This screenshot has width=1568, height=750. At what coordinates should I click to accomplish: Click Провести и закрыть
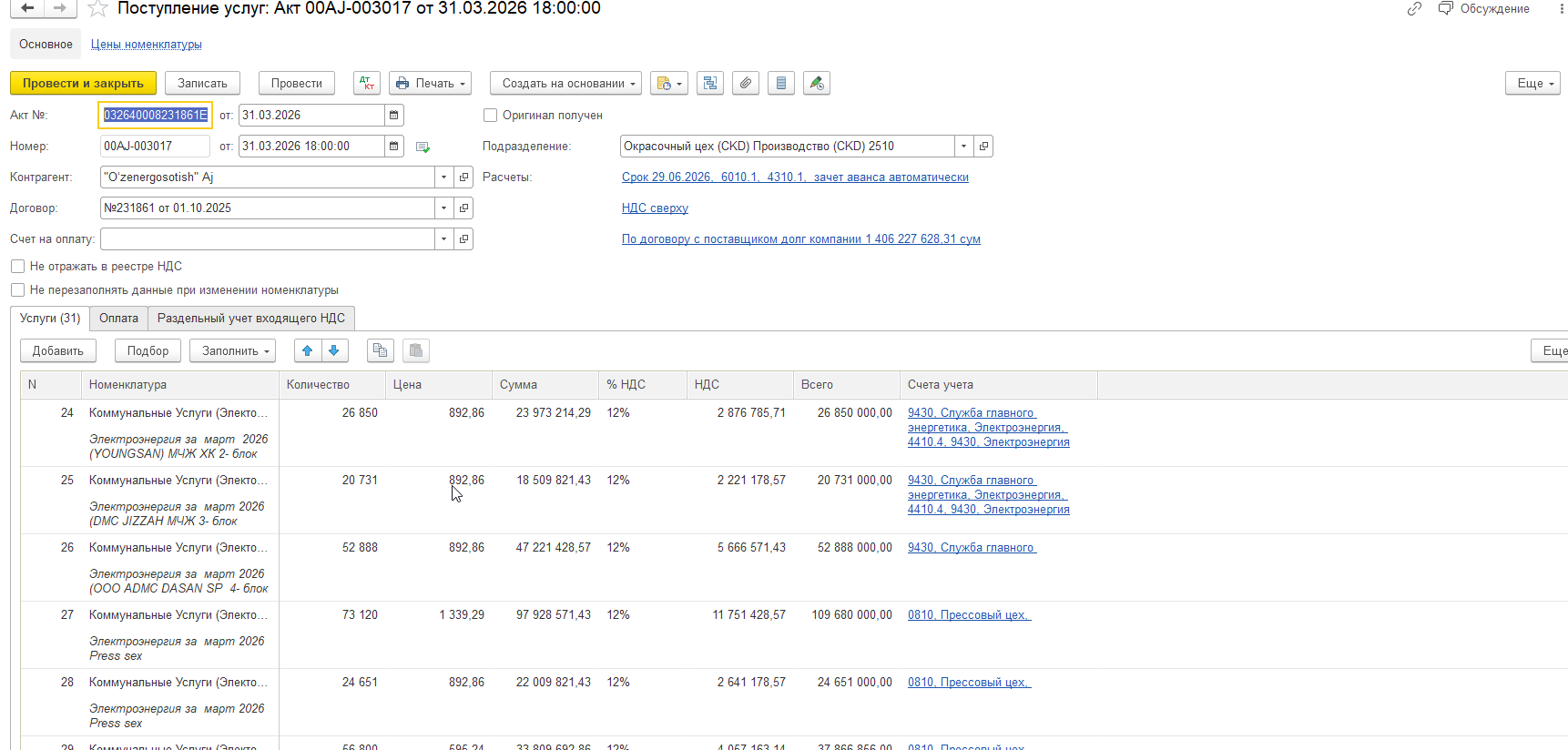tap(83, 84)
